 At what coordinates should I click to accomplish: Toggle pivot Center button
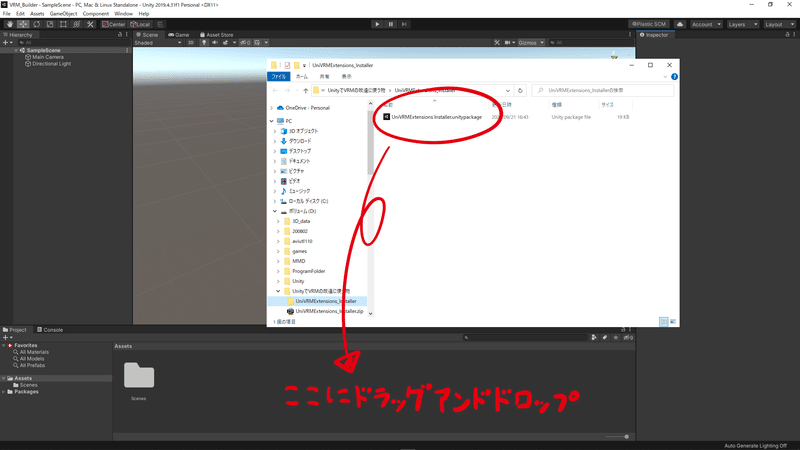(x=113, y=24)
